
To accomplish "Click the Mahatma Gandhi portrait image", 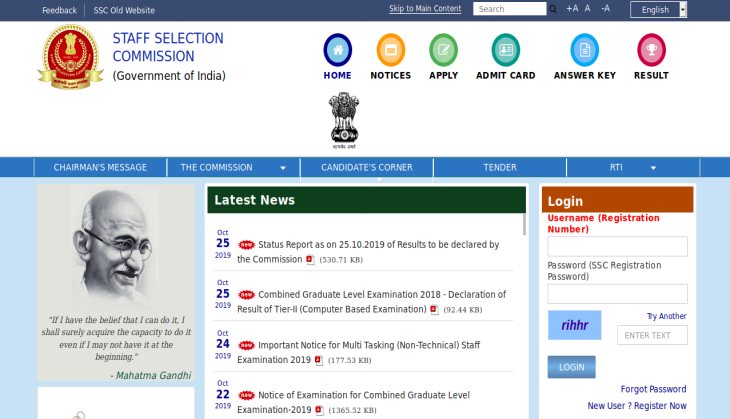I will [116, 247].
